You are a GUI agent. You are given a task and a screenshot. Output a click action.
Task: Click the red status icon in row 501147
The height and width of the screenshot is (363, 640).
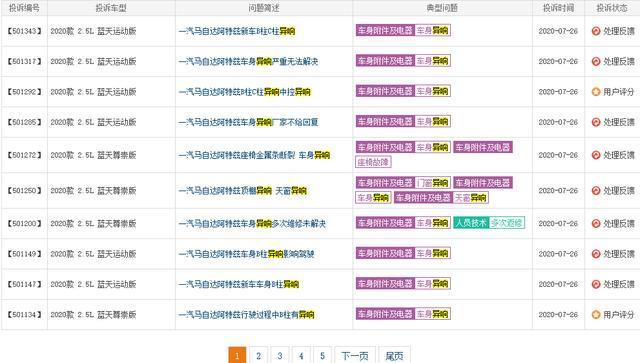(x=596, y=284)
